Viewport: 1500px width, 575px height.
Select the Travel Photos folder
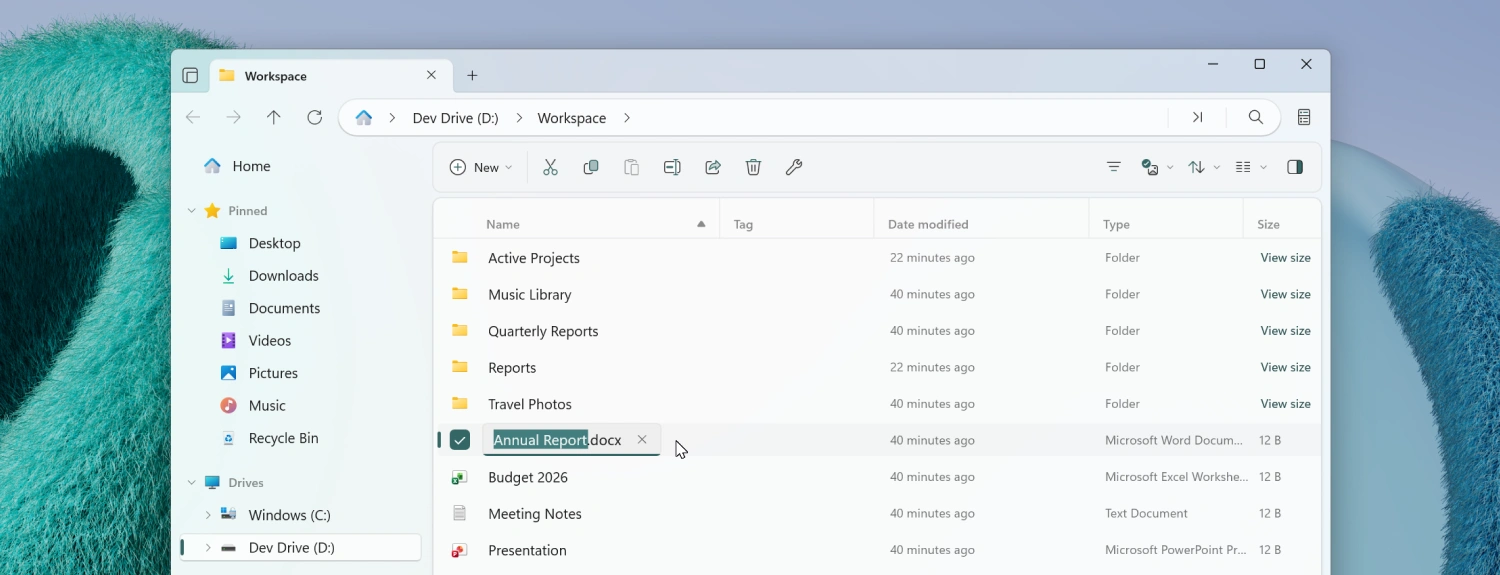(877, 404)
